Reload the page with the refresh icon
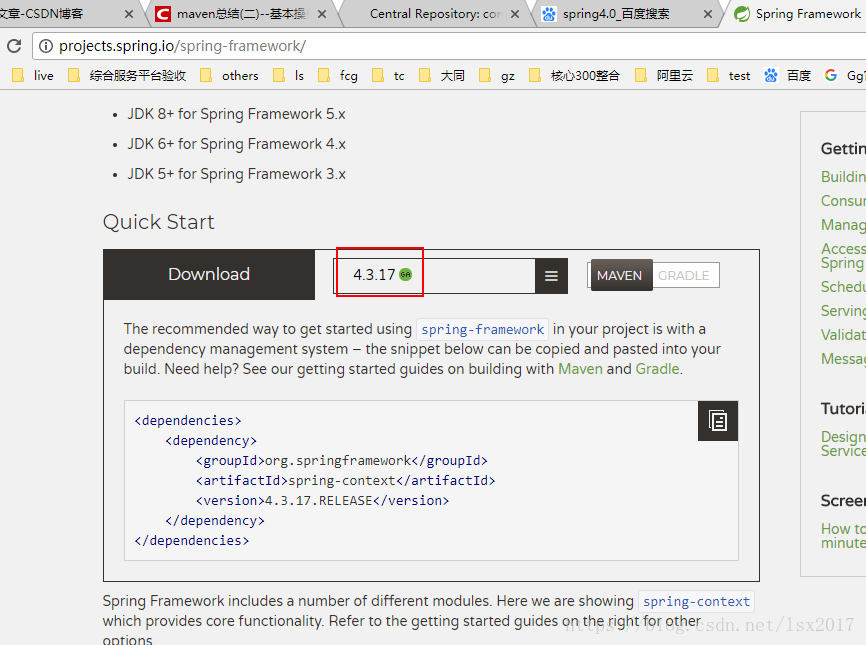866x645 pixels. [14, 46]
